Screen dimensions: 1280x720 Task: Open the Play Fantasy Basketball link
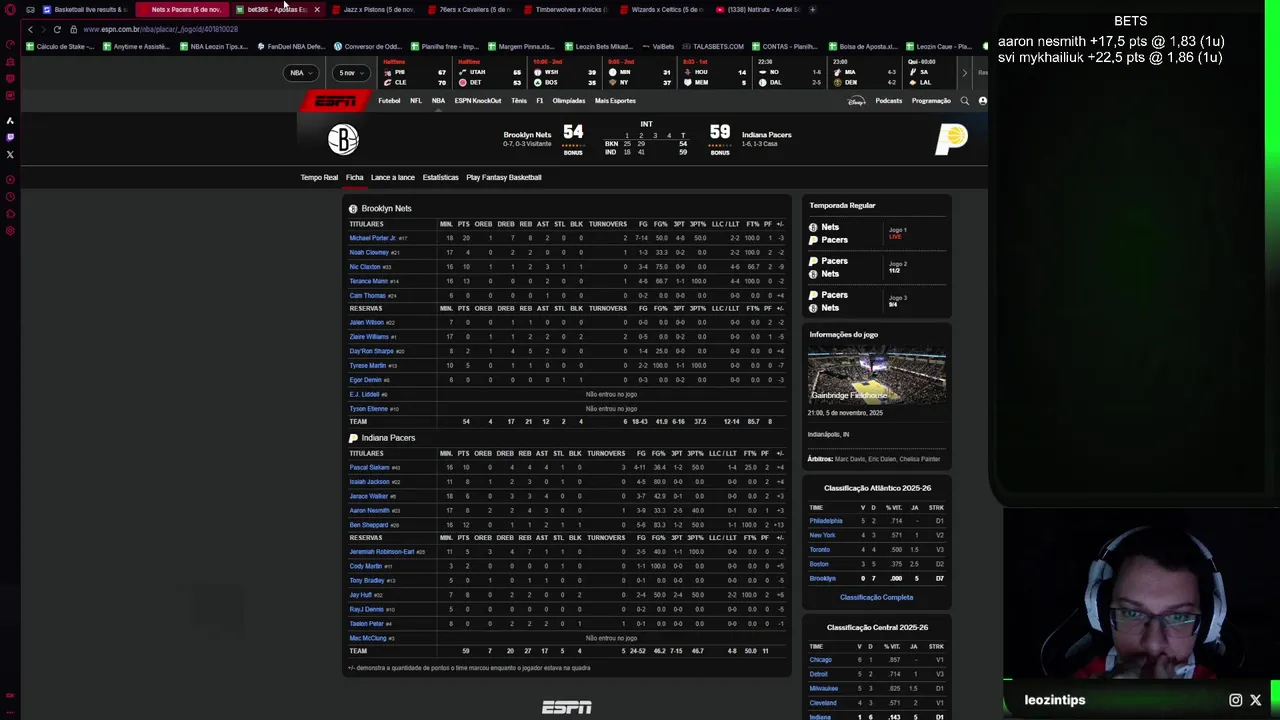tap(503, 177)
